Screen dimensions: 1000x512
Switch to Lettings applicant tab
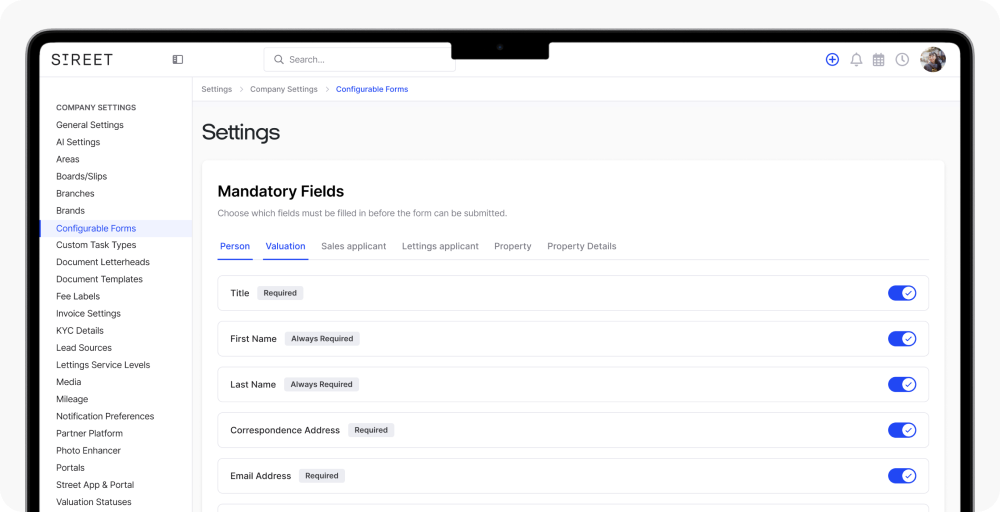(x=440, y=246)
